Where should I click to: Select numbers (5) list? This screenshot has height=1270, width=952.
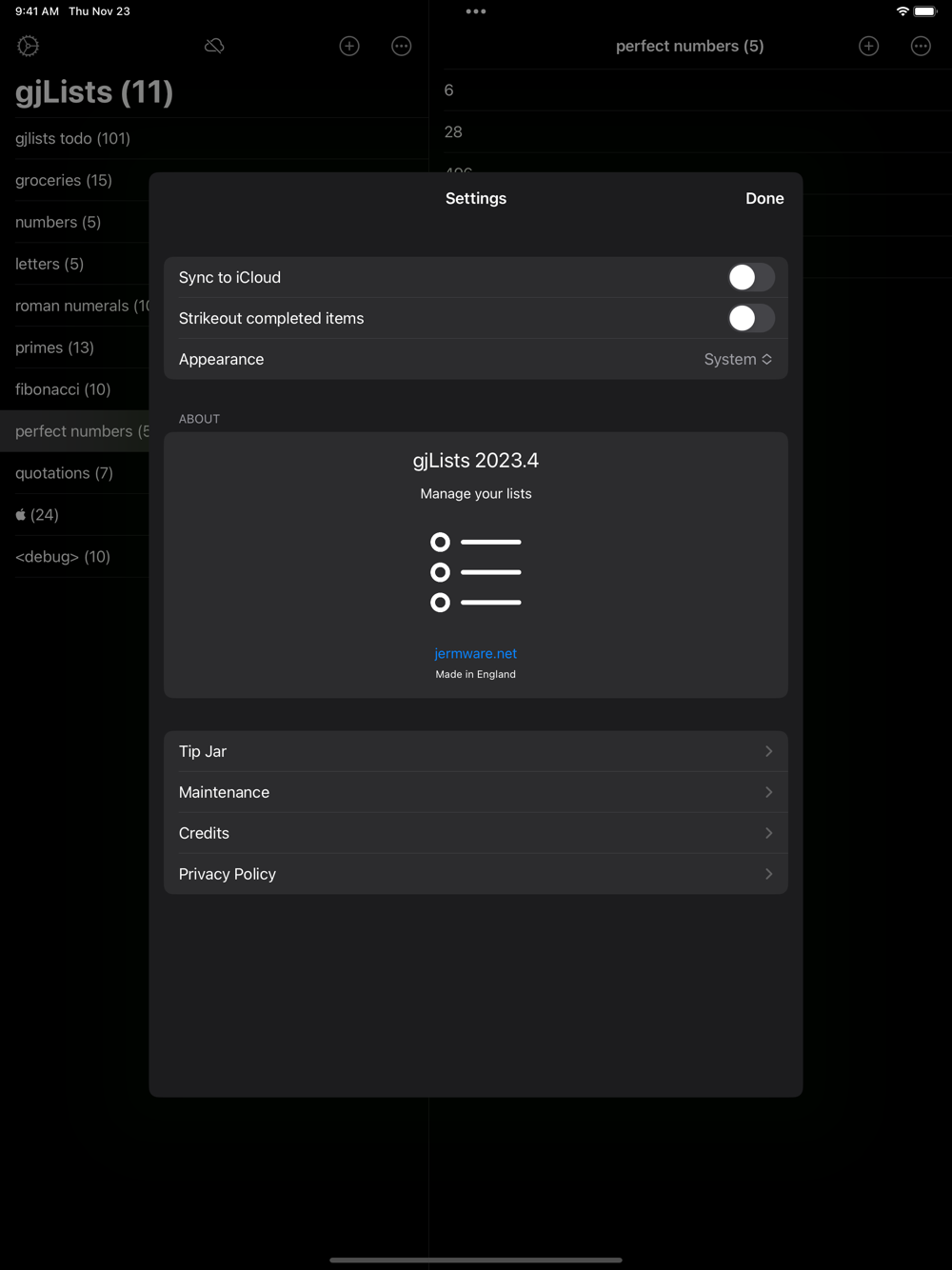(74, 222)
